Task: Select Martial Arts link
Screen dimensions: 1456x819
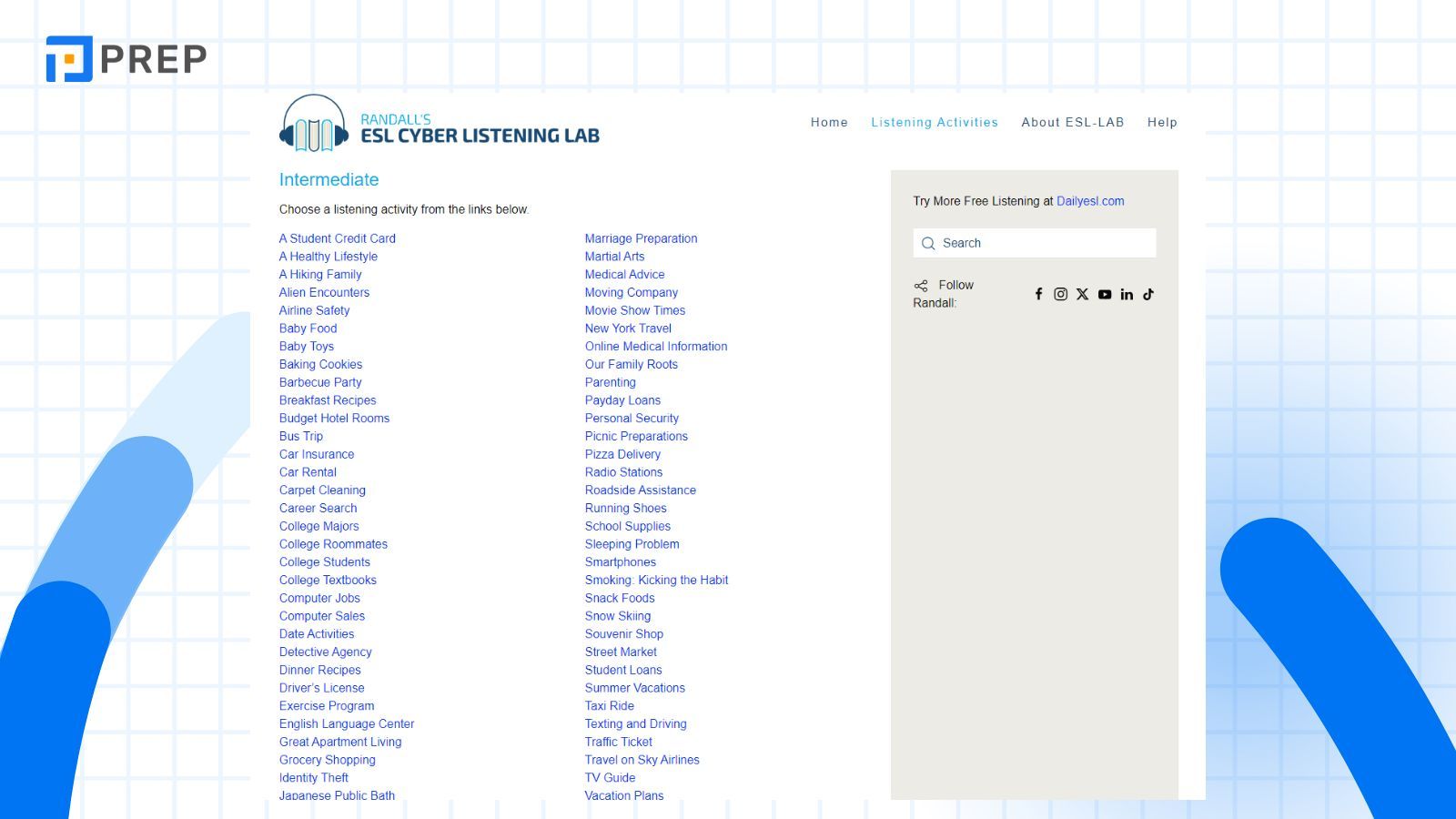Action: click(614, 257)
